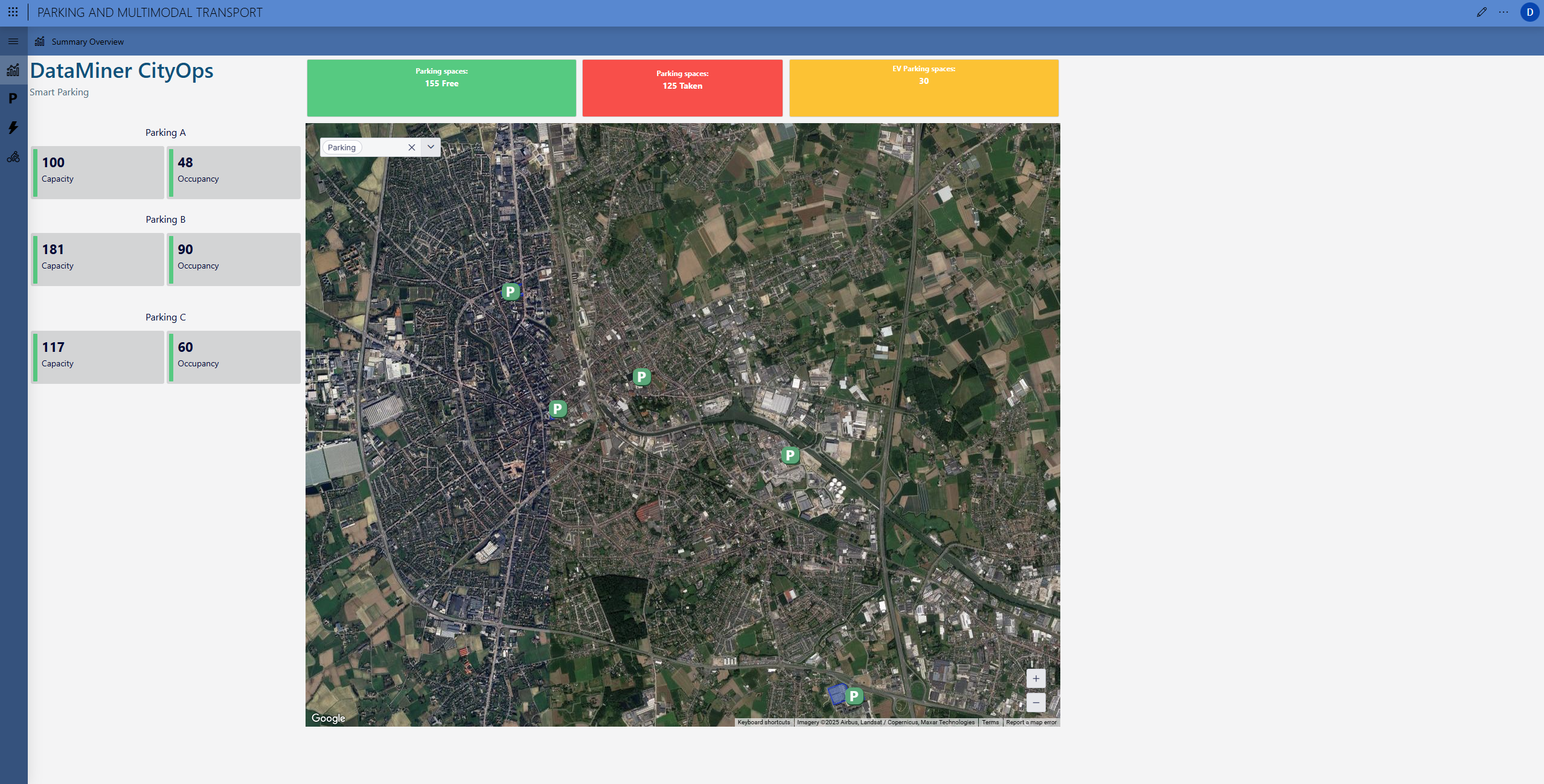The image size is (1544, 784).
Task: Open the Summary Overview chart icon in sidebar
Action: pos(13,70)
